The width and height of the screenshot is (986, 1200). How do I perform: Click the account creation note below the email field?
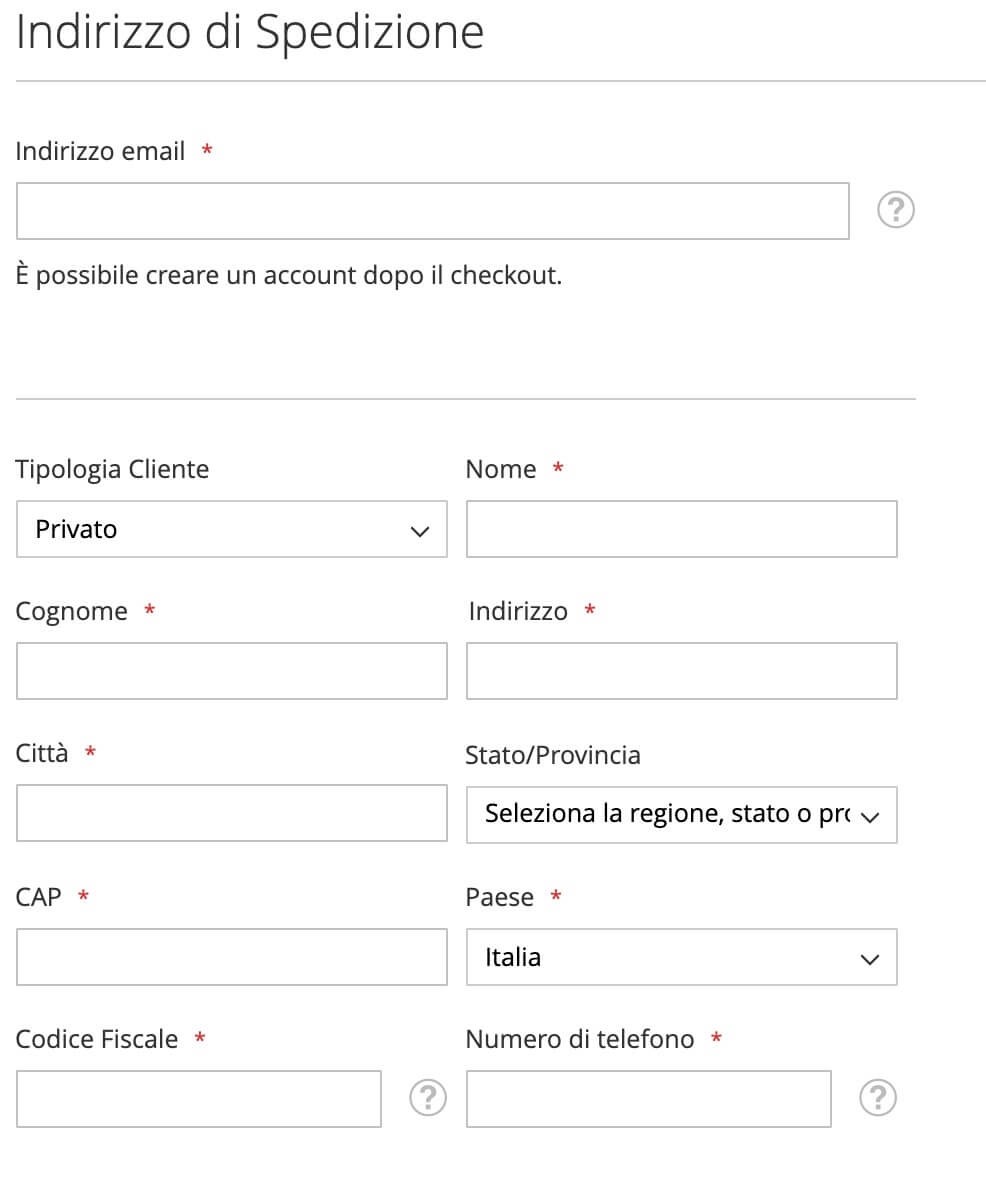click(289, 275)
